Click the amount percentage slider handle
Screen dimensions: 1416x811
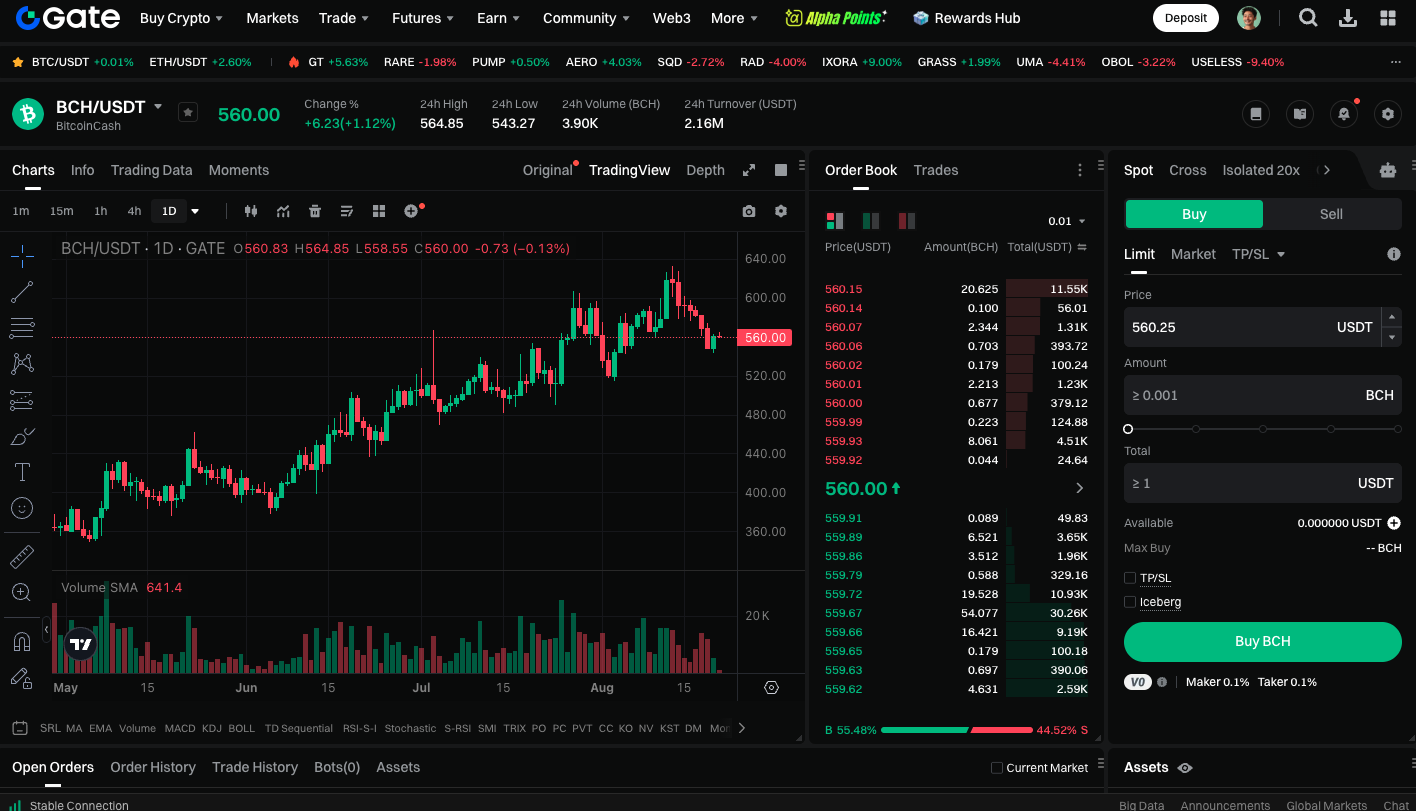1128,429
